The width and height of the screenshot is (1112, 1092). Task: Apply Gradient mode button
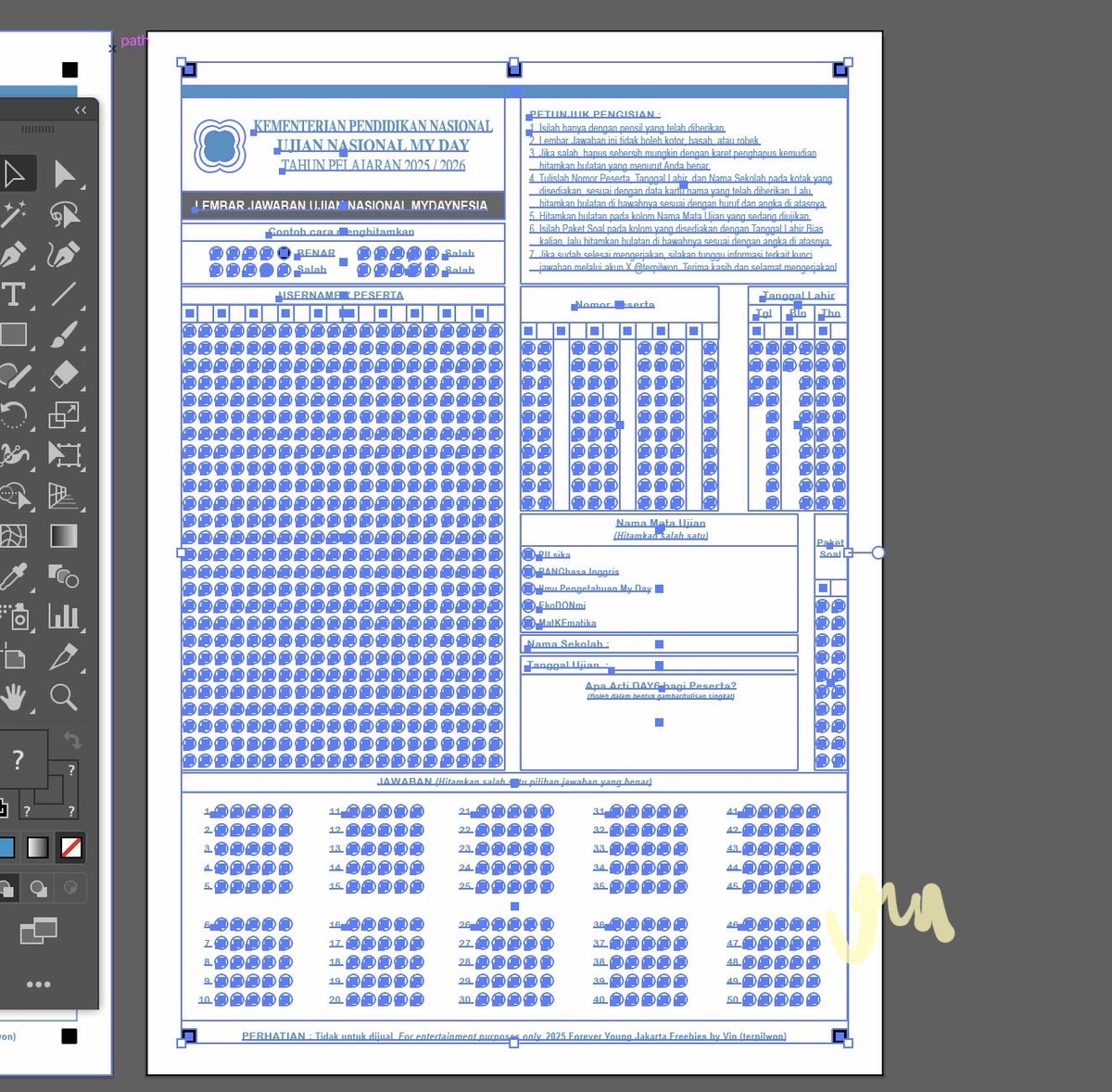38,847
